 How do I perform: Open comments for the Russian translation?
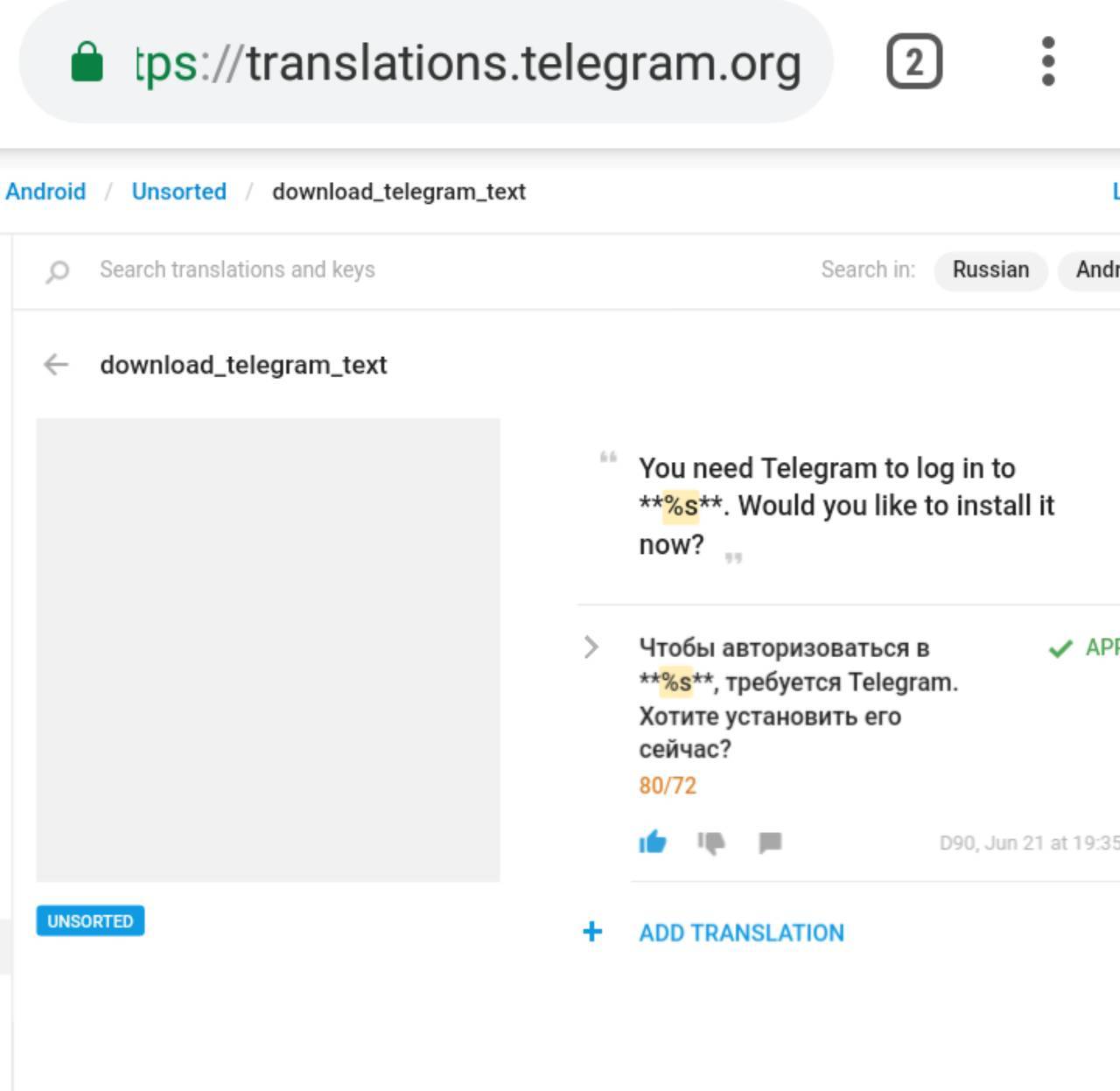(x=770, y=843)
